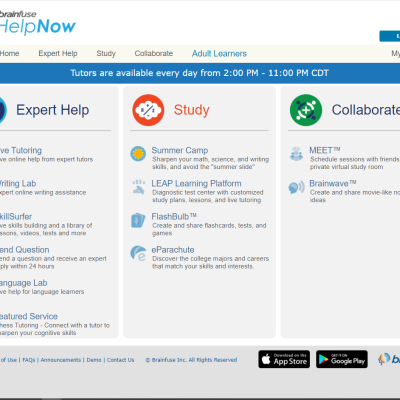Click the Study section heading
This screenshot has width=400, height=400.
pos(192,110)
